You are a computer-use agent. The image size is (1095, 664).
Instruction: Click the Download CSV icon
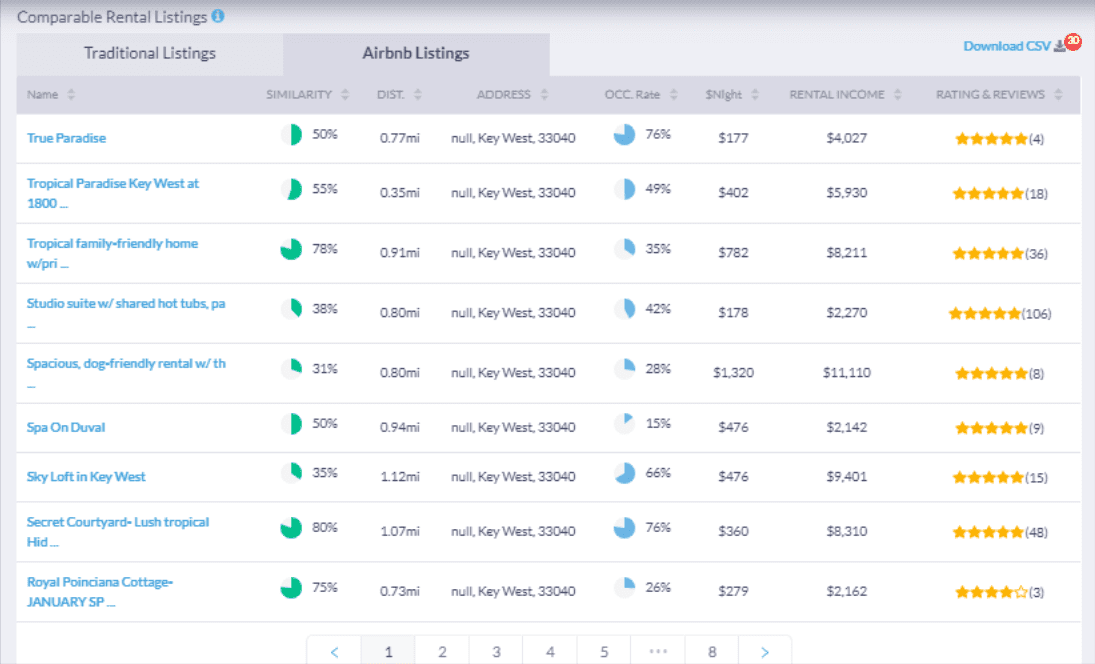tap(1062, 46)
